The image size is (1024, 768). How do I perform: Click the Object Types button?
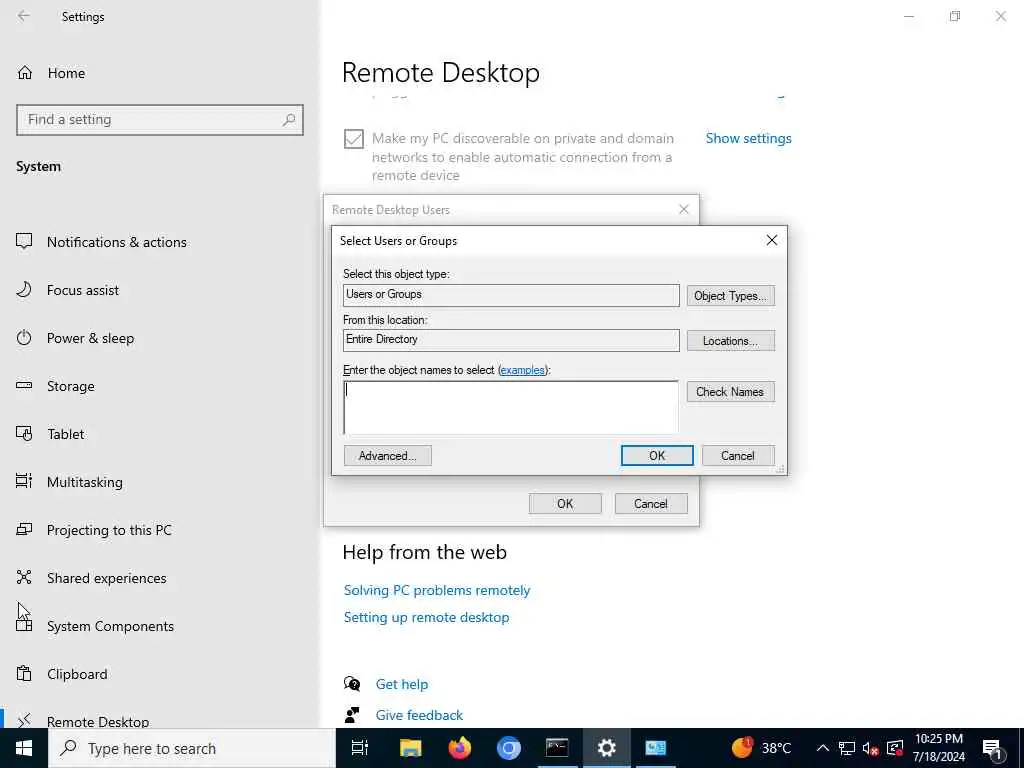point(730,296)
